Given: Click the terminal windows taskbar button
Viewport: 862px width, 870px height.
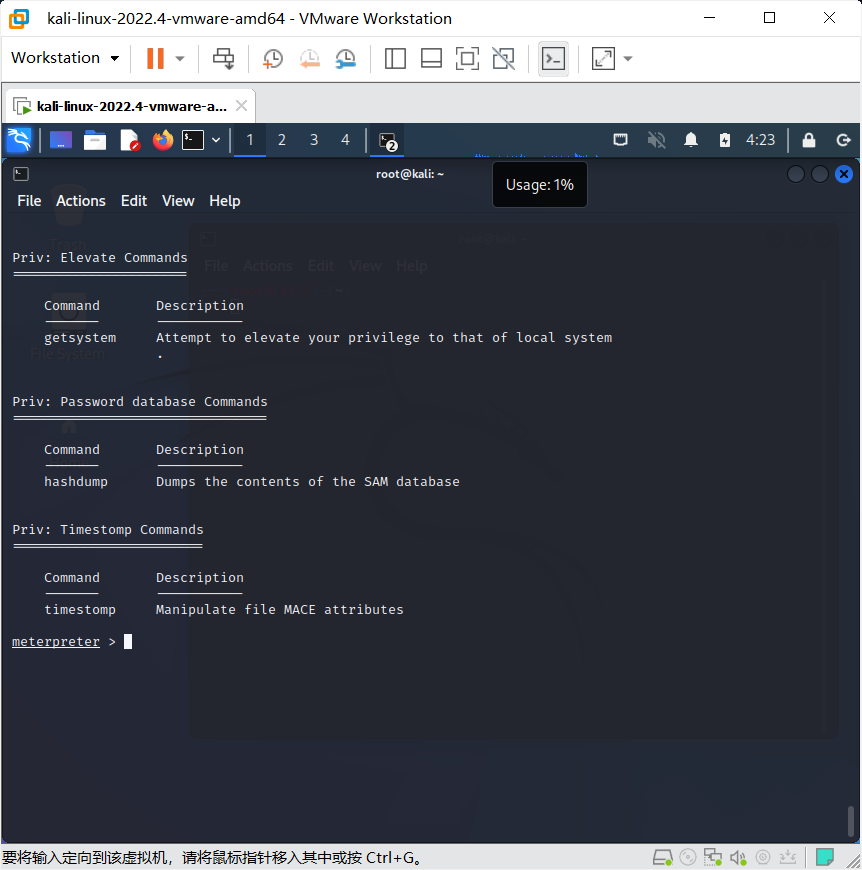Looking at the screenshot, I should pos(387,141).
